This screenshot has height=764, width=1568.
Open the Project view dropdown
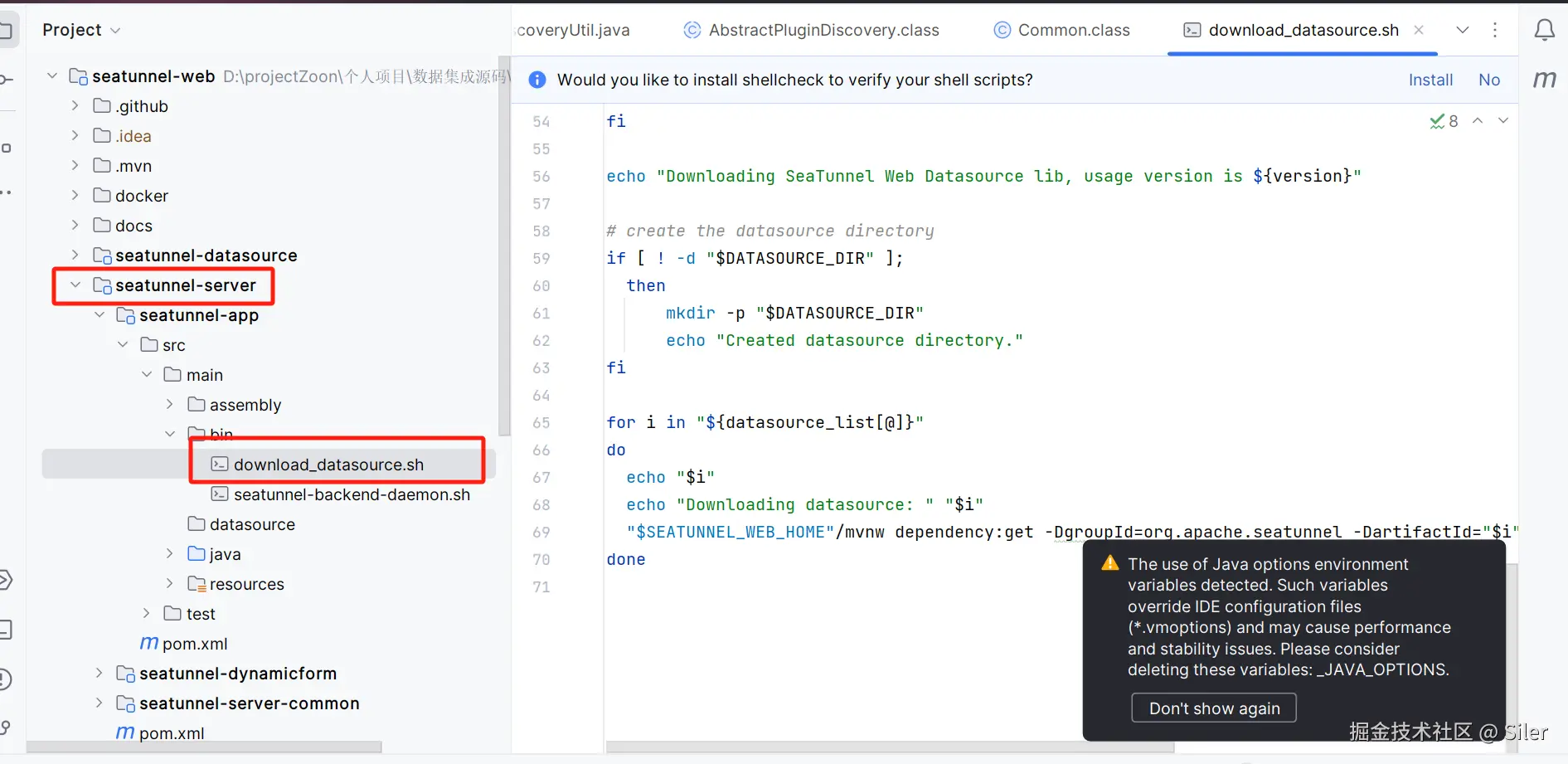(82, 30)
